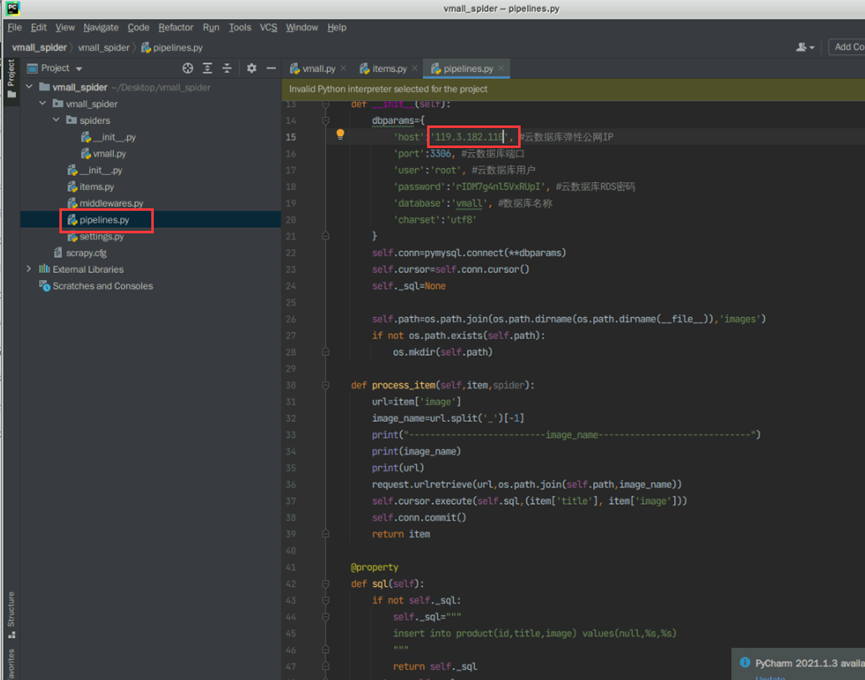The height and width of the screenshot is (680, 865).
Task: Click the yellow lightbulb intention icon
Action: (x=340, y=134)
